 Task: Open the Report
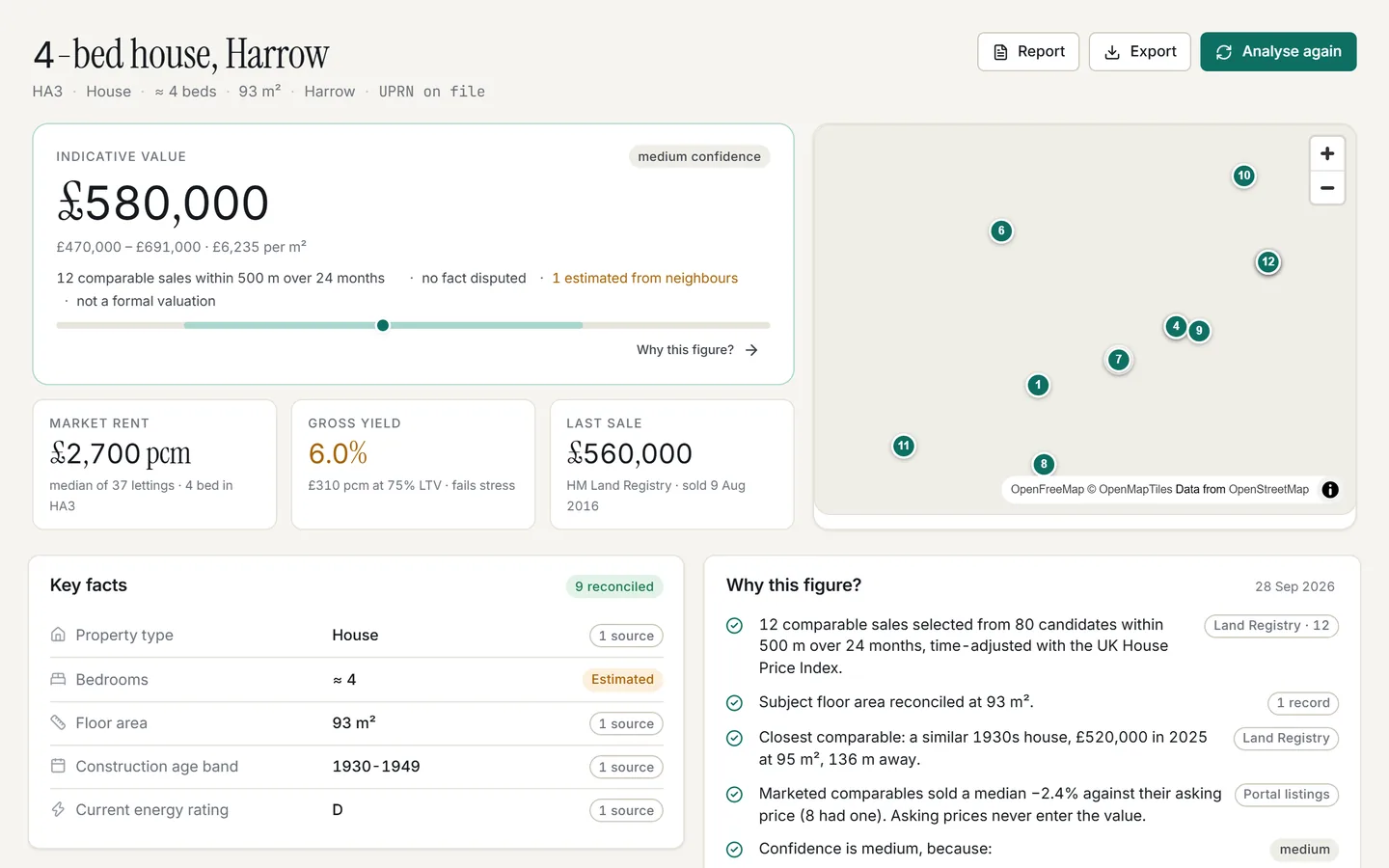pos(1028,52)
